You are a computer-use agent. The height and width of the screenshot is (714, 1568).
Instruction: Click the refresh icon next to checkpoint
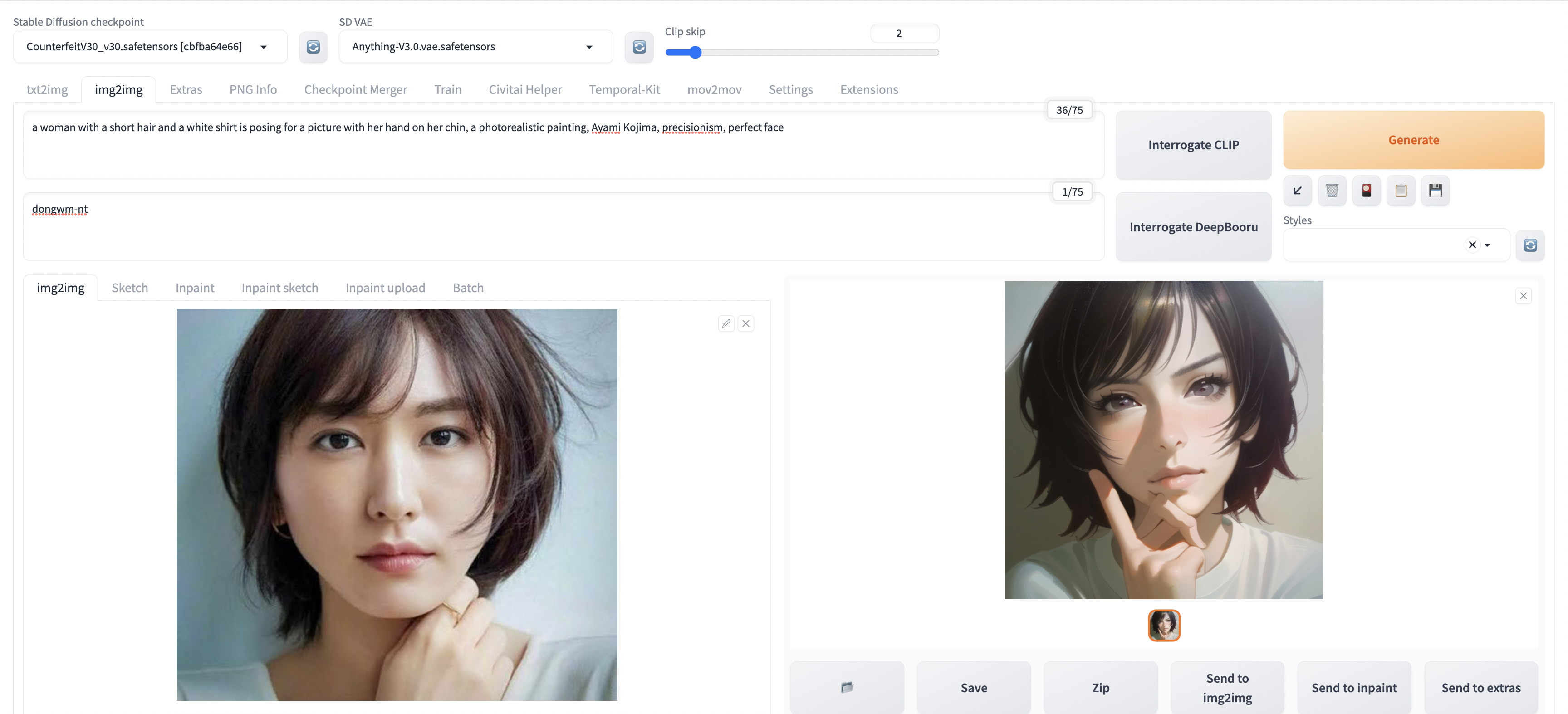pos(313,46)
